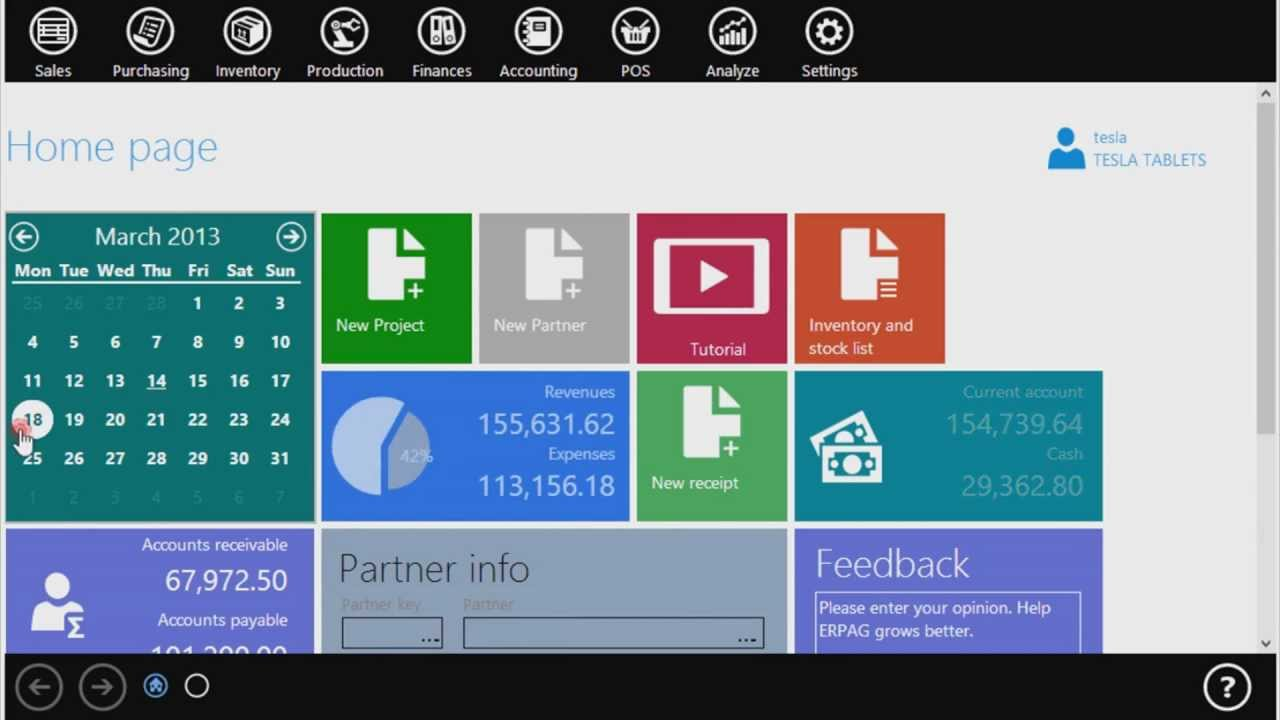Click the Cash value 29,362.80
Viewport: 1280px width, 720px height.
[x=1022, y=486]
